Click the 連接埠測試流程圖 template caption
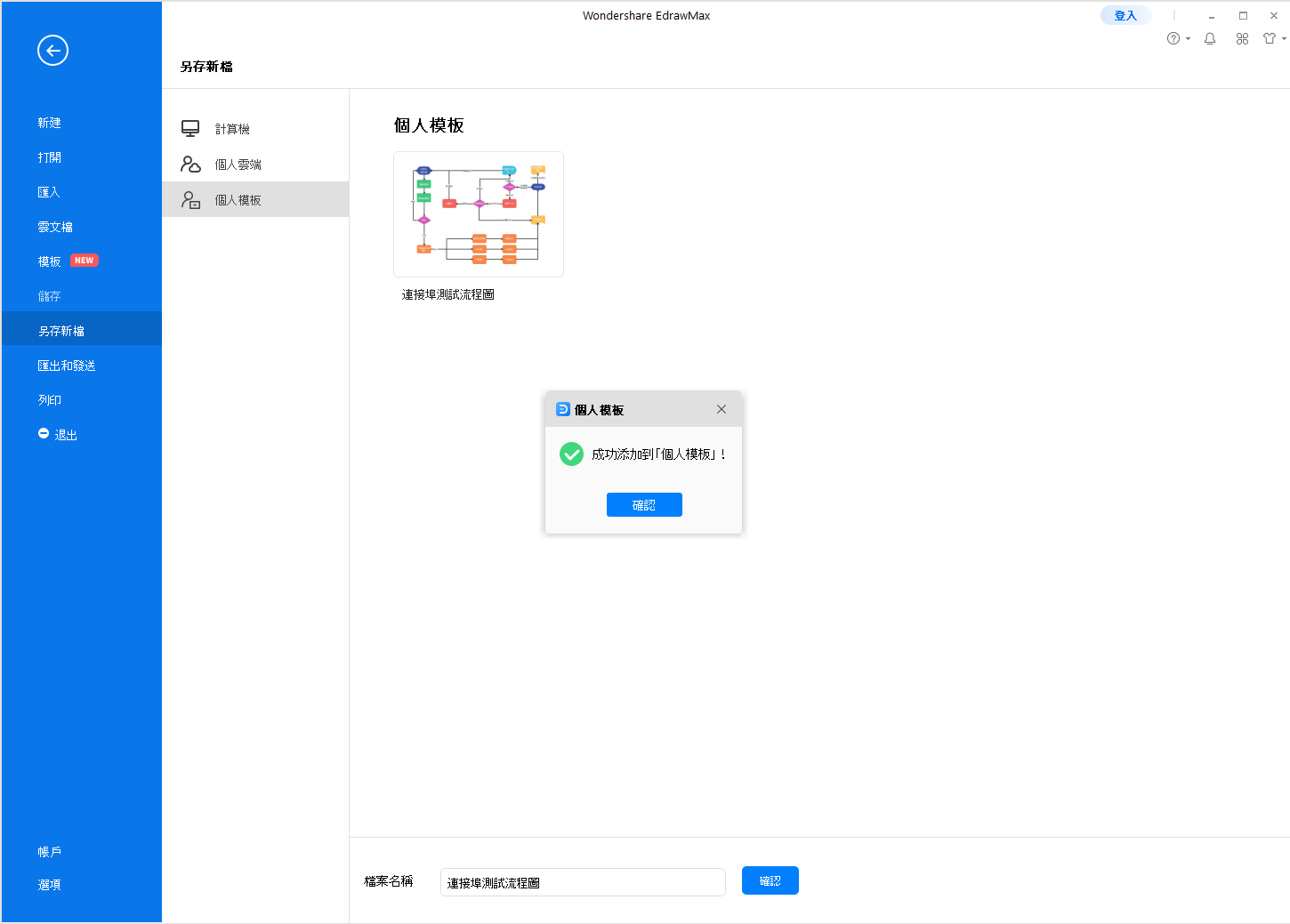1290x924 pixels. pyautogui.click(x=447, y=294)
